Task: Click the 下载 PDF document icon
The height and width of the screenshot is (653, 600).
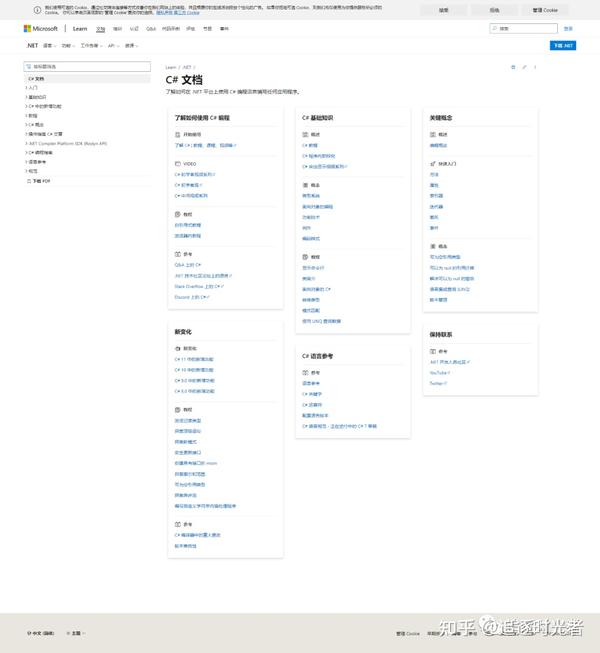Action: (x=29, y=181)
